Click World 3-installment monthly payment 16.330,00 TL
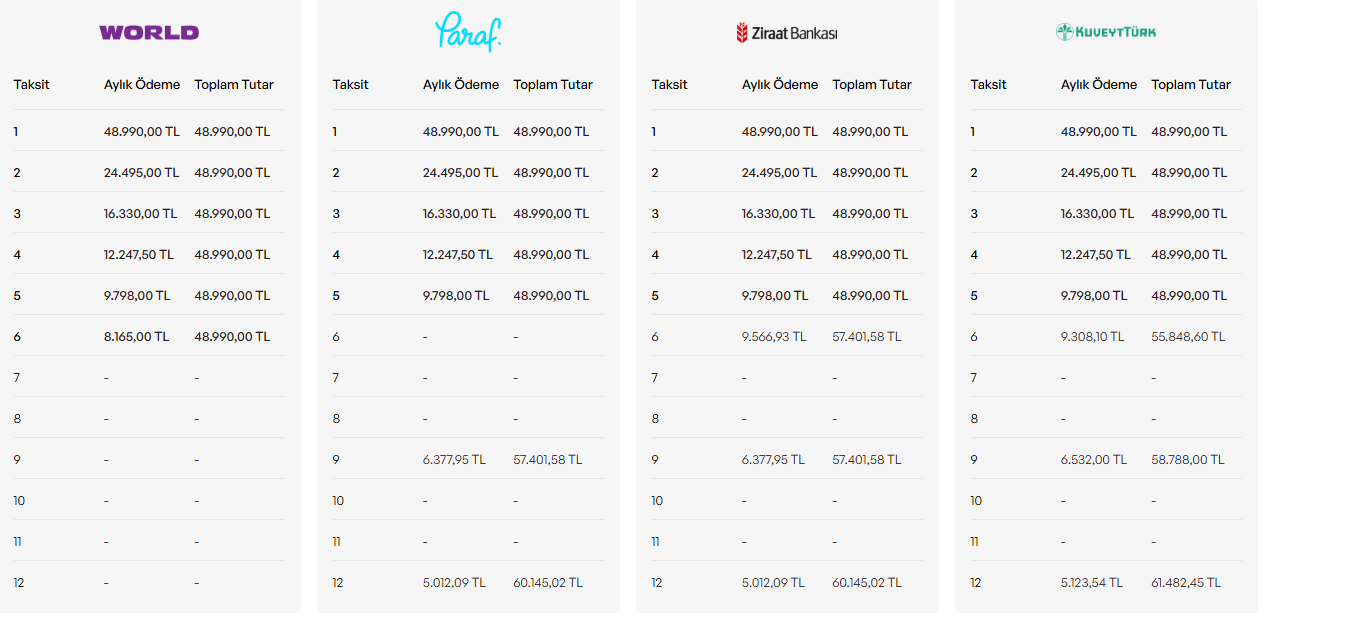This screenshot has height=621, width=1364. (x=140, y=214)
